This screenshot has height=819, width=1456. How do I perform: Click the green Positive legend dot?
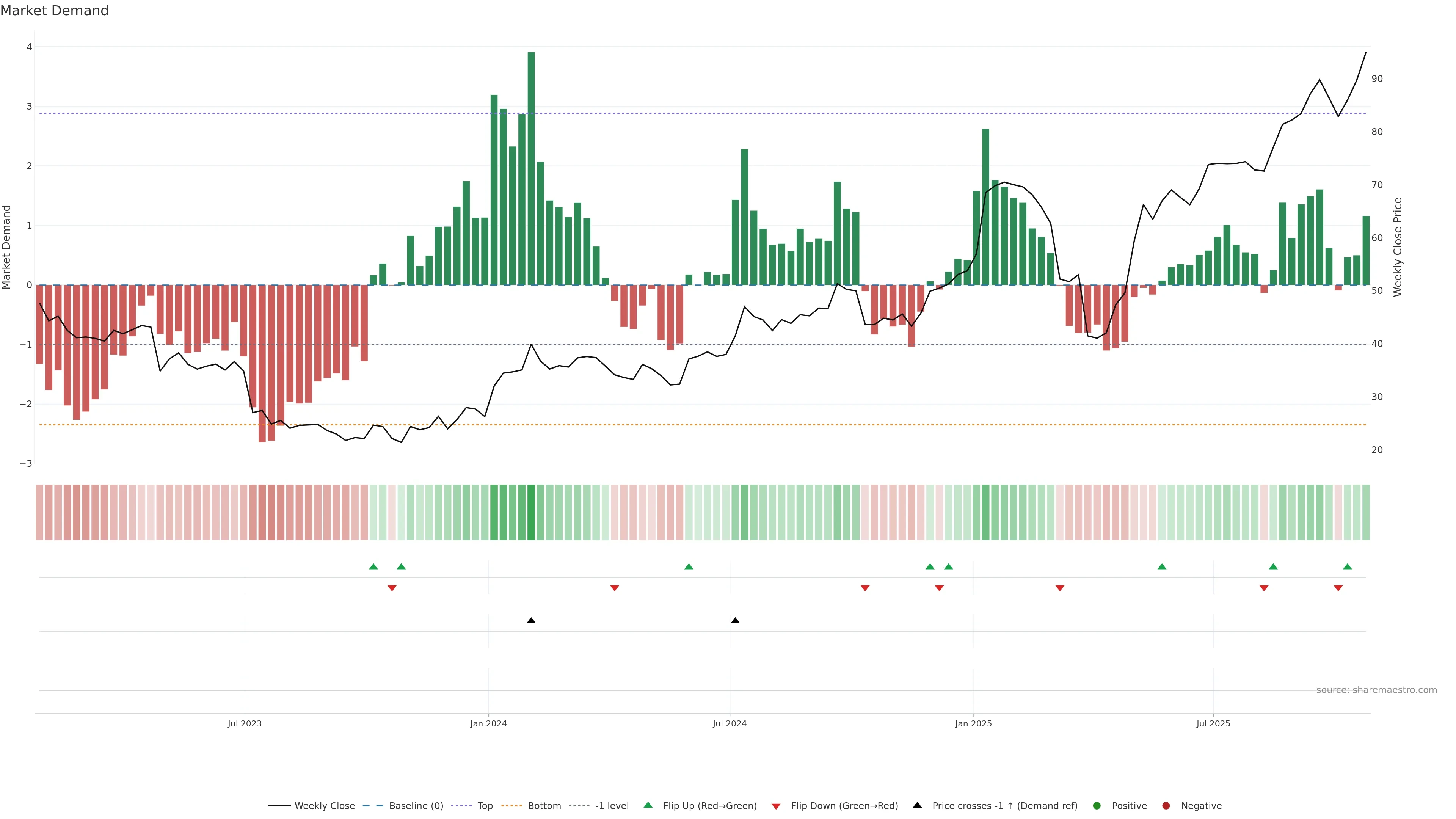(1097, 805)
